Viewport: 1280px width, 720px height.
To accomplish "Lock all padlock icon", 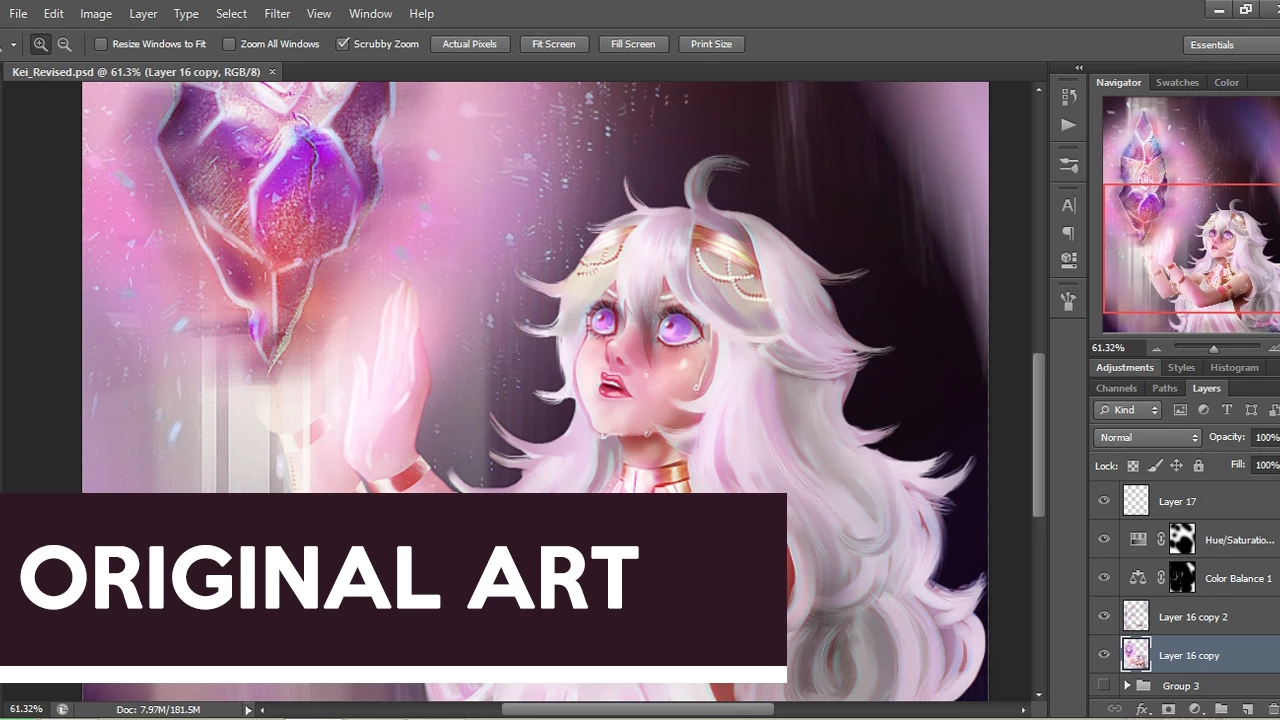I will (x=1198, y=466).
